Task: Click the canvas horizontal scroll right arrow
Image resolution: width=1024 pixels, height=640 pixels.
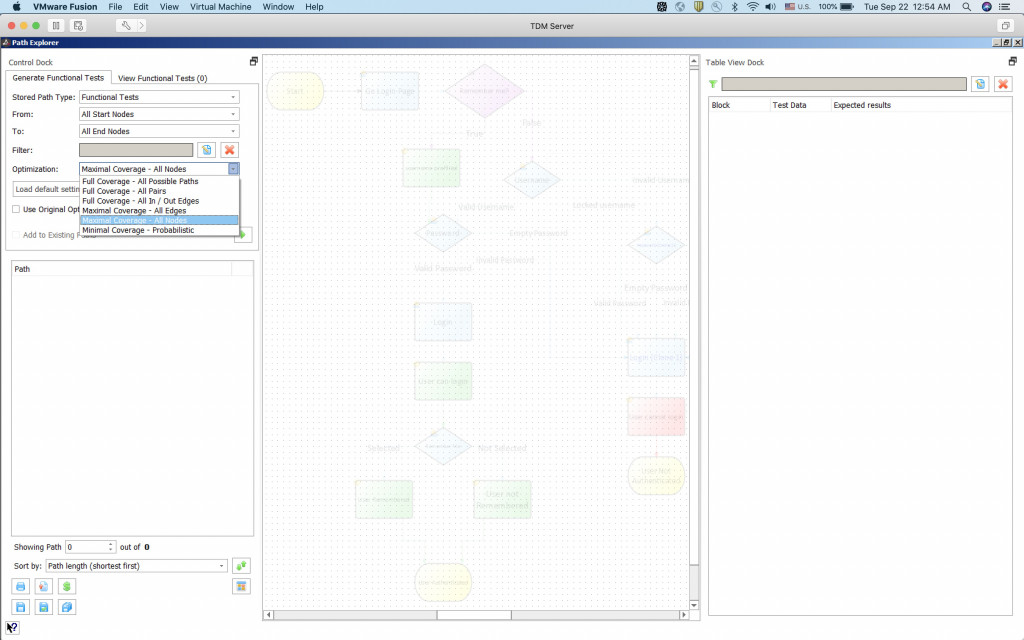Action: point(684,615)
